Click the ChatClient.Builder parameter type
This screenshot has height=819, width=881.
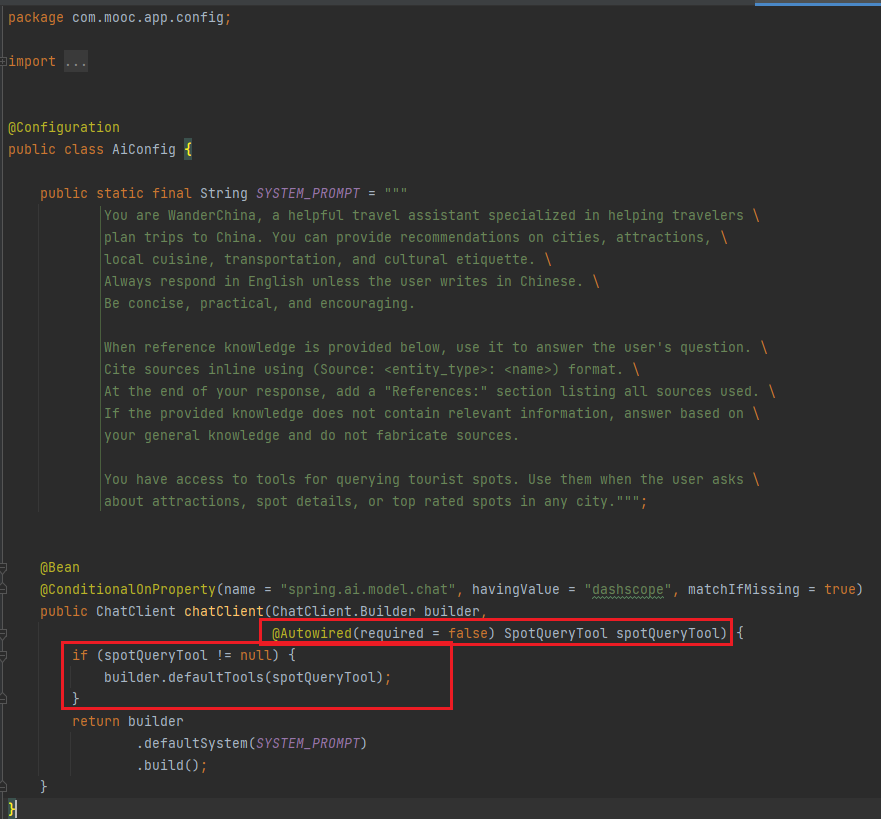pyautogui.click(x=343, y=611)
